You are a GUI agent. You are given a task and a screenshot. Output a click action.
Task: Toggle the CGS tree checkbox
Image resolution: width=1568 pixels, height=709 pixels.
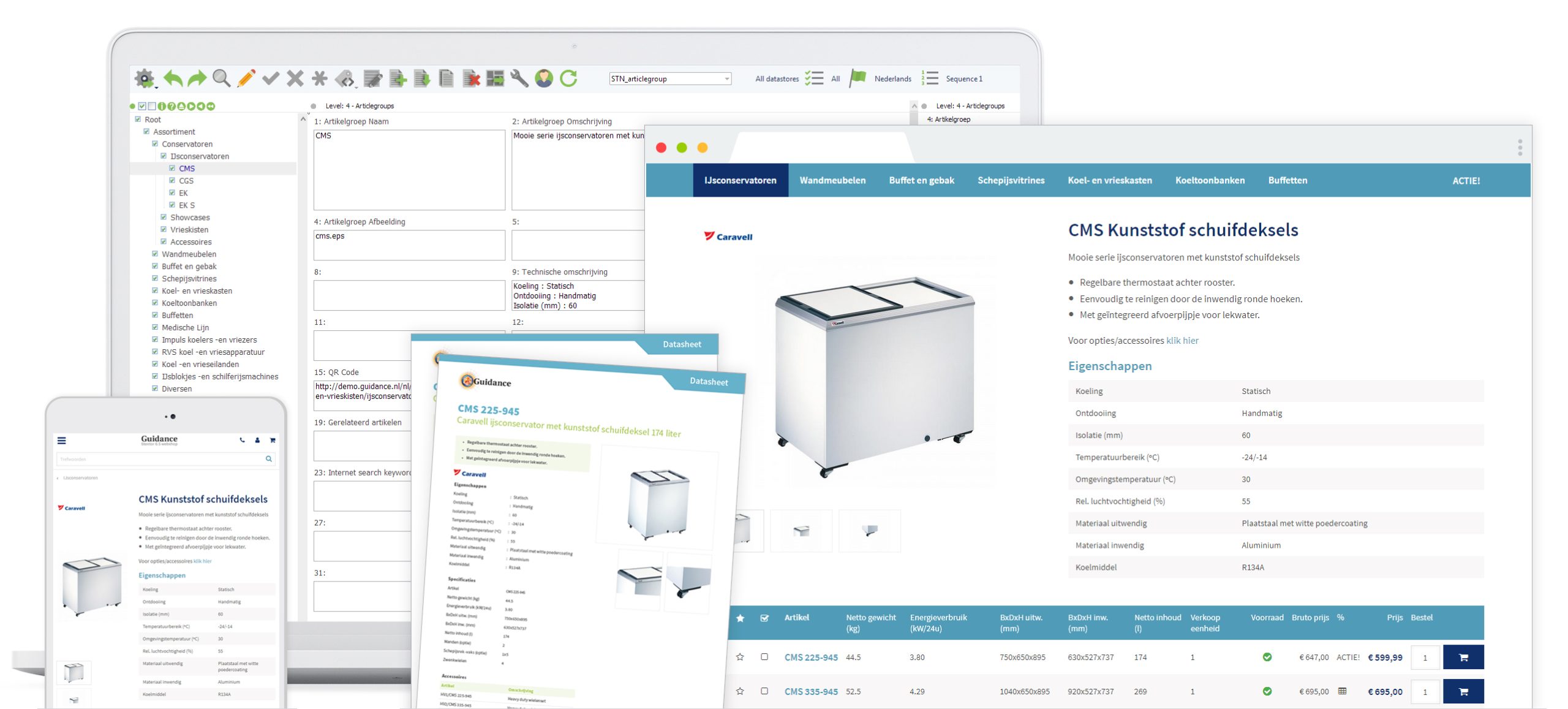pos(172,181)
